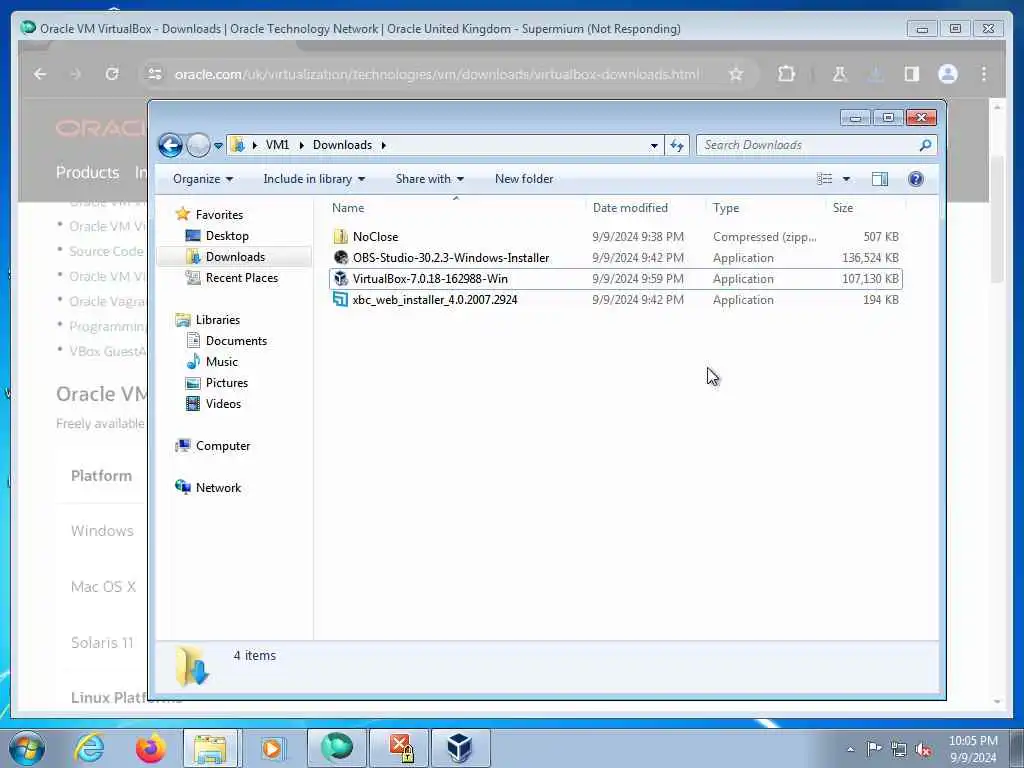Viewport: 1024px width, 768px height.
Task: Click site info icon in browser address bar
Action: coord(155,74)
